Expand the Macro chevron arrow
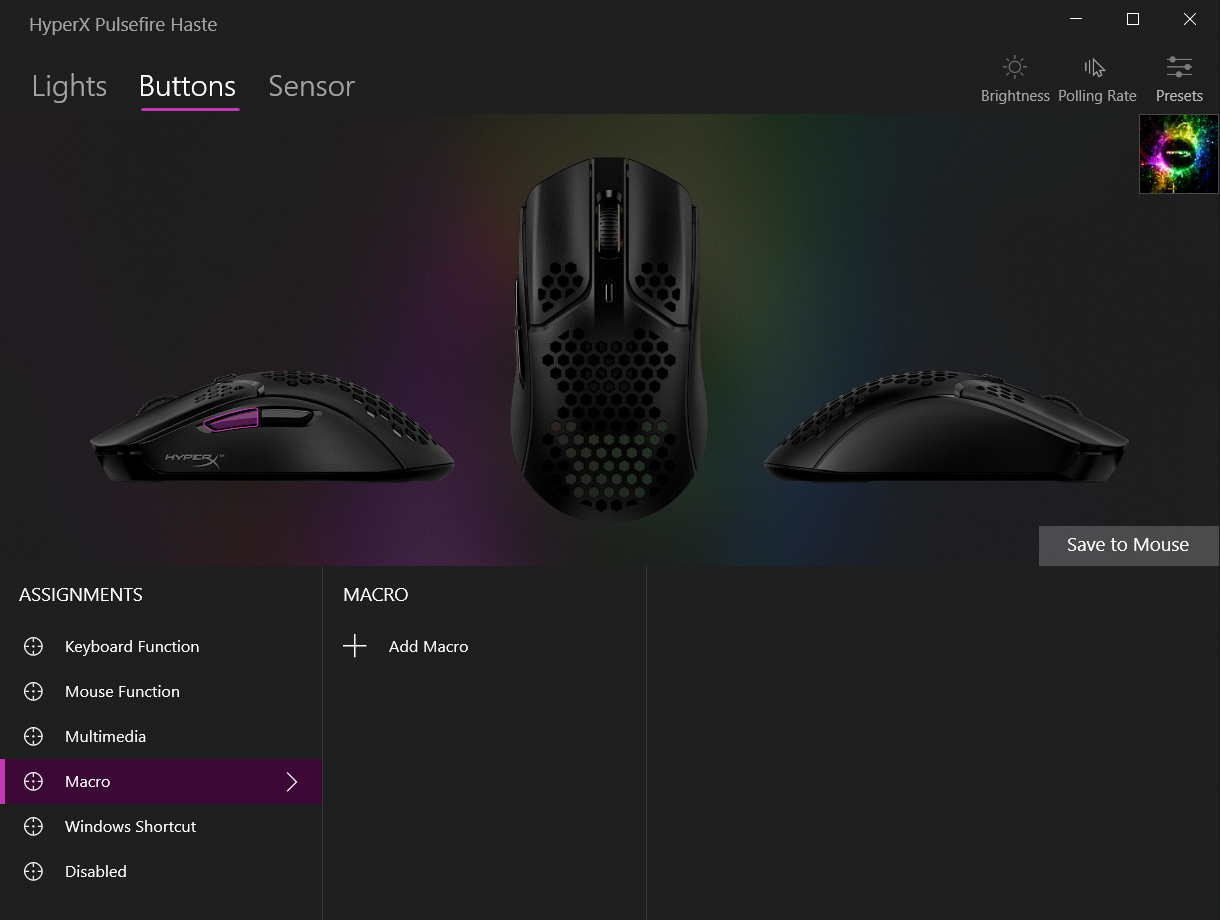This screenshot has width=1220, height=920. click(292, 781)
